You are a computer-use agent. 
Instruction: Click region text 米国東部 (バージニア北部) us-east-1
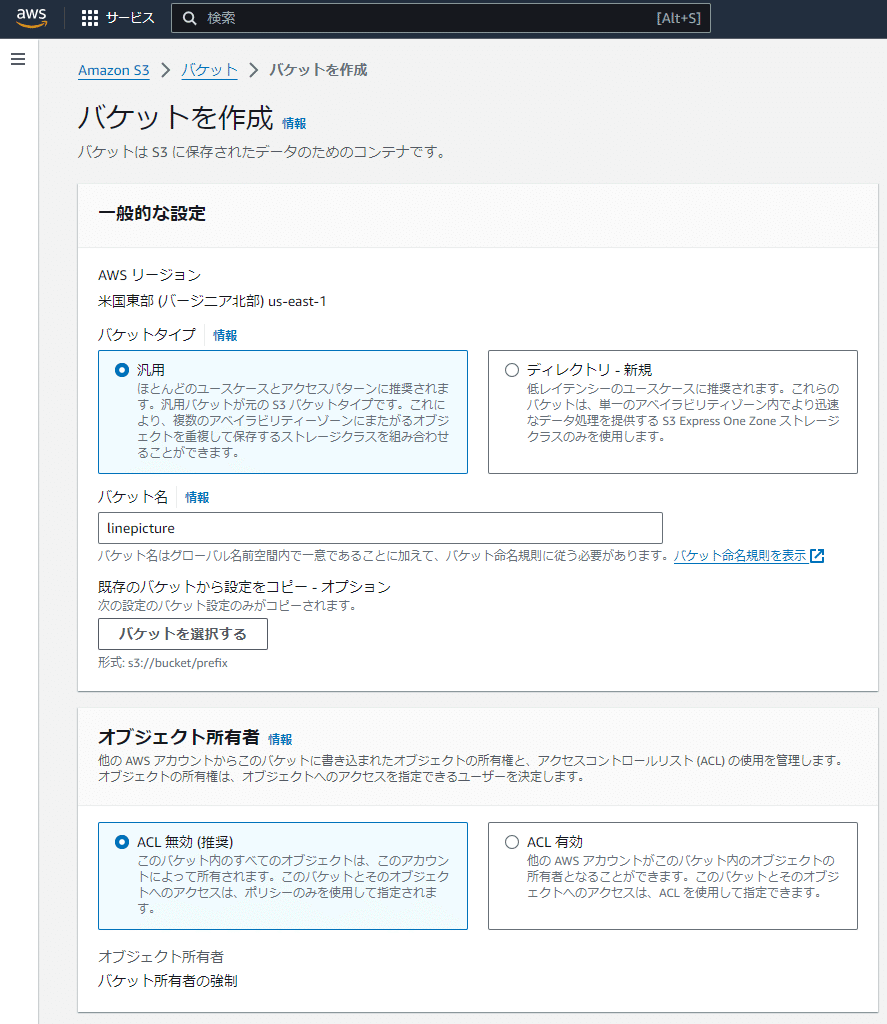(212, 301)
